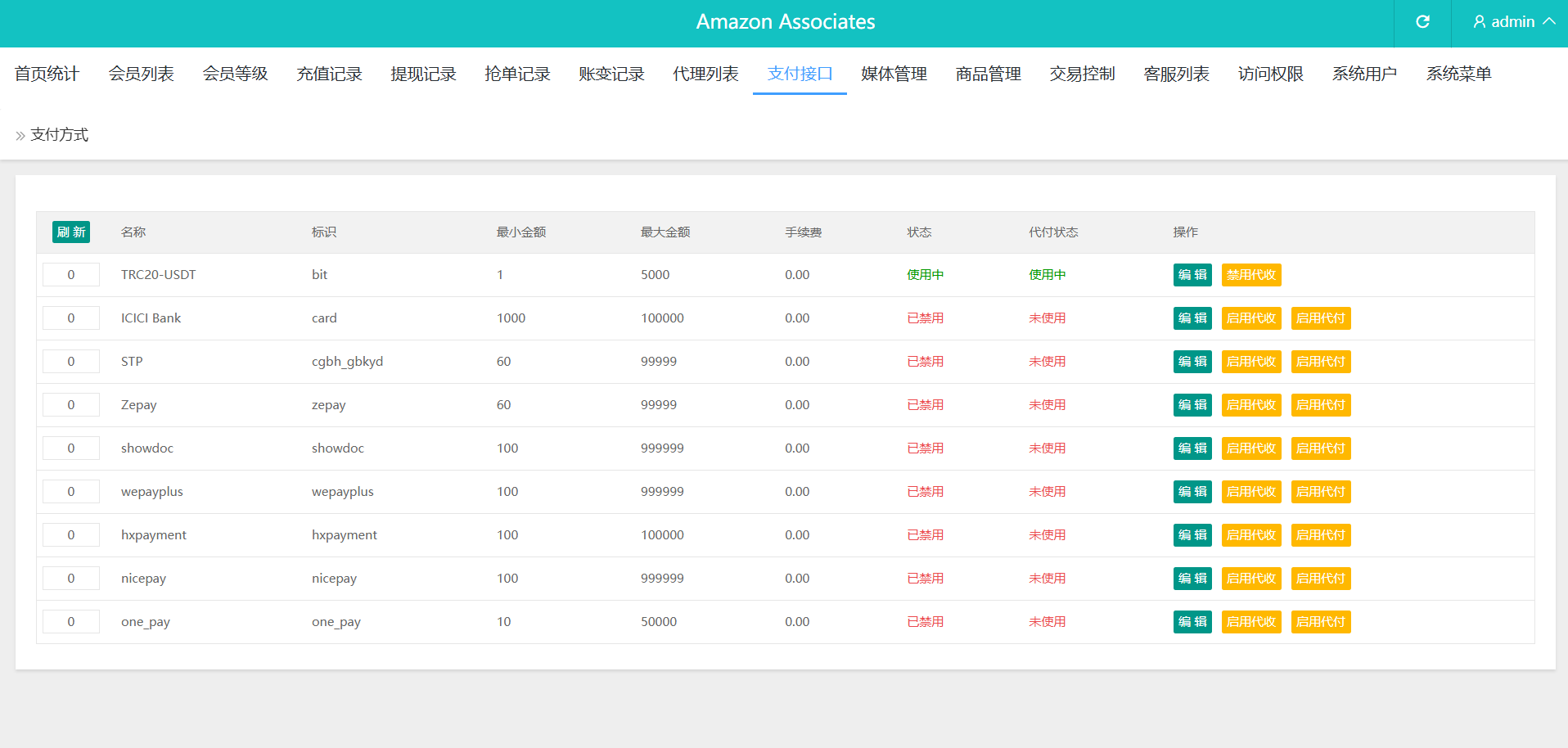Select the 系统菜单 tab
The height and width of the screenshot is (748, 1568).
pyautogui.click(x=1458, y=74)
